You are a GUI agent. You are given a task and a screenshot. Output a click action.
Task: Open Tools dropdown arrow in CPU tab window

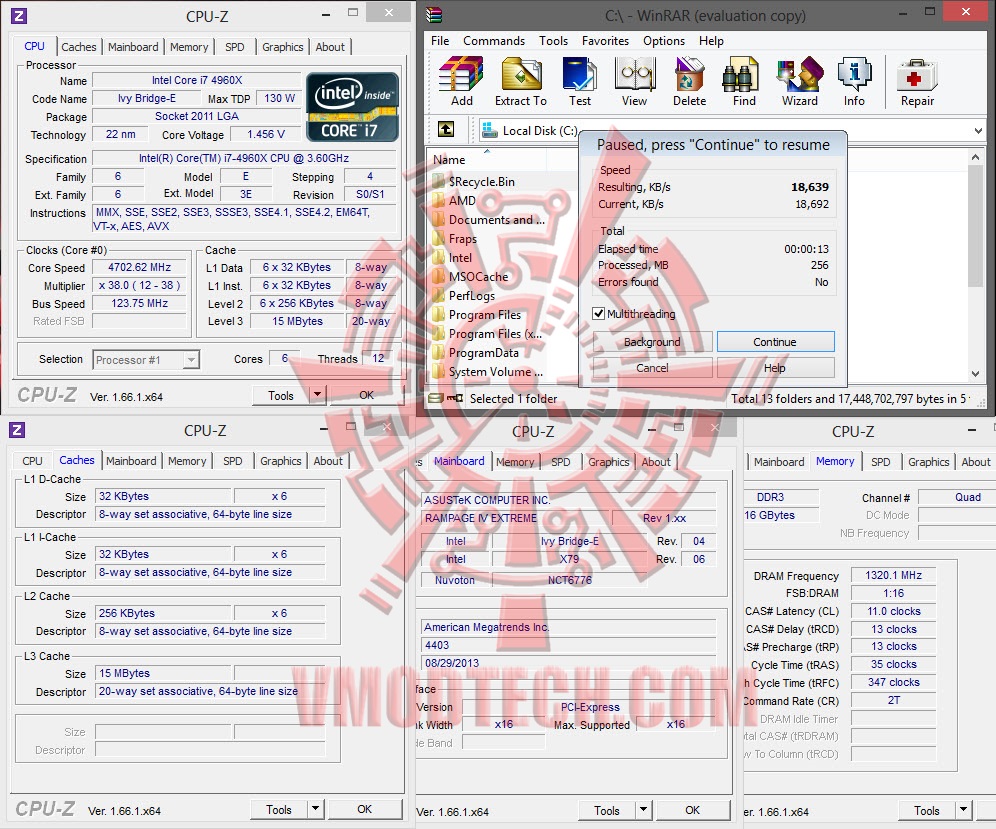pyautogui.click(x=317, y=395)
